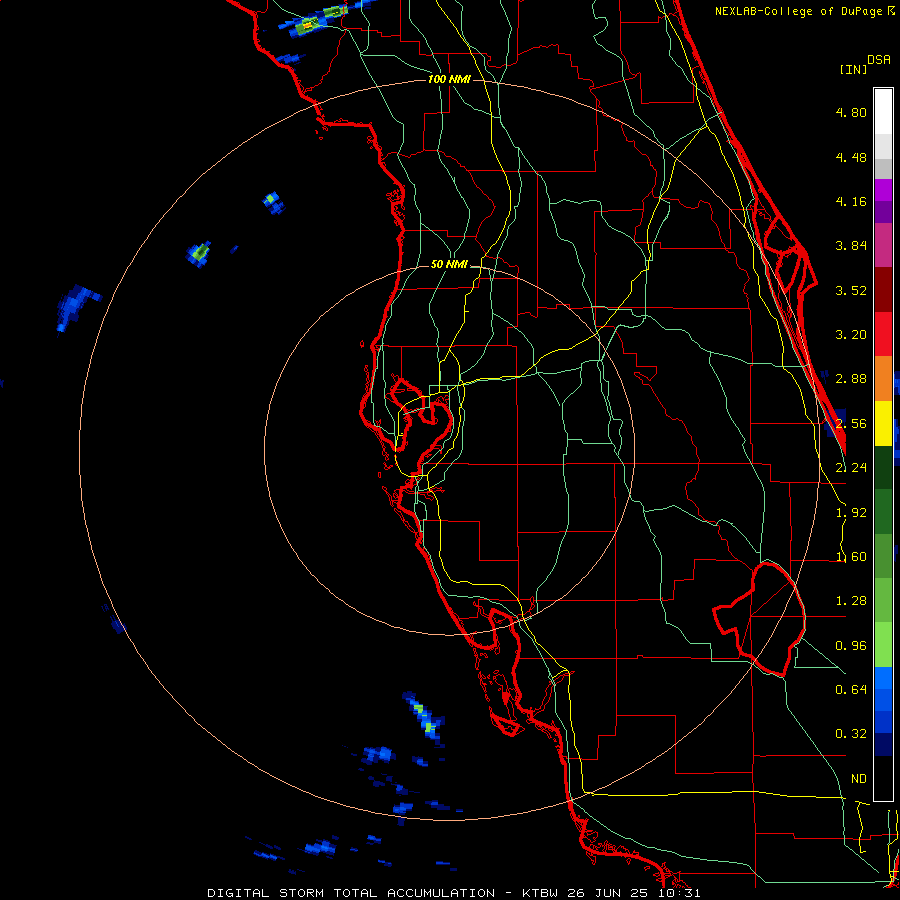Select the 0.96 legend value

(x=851, y=645)
